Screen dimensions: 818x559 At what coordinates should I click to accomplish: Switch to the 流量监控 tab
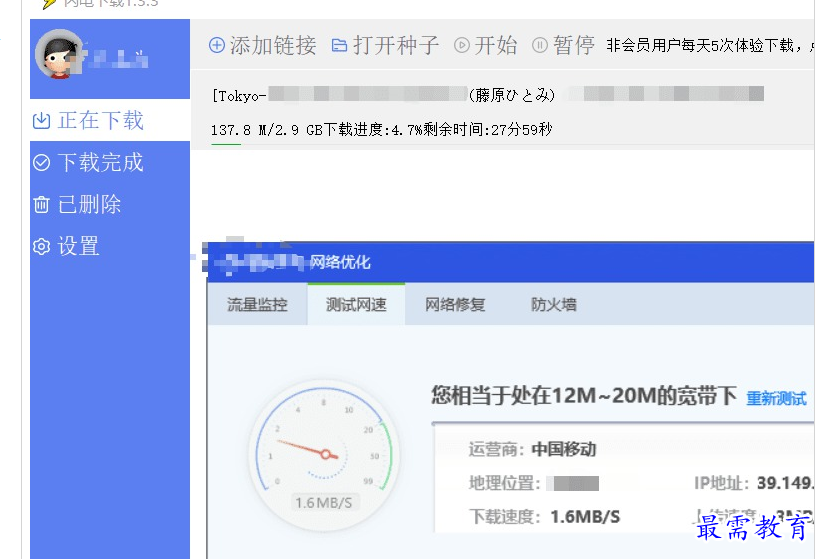[257, 305]
